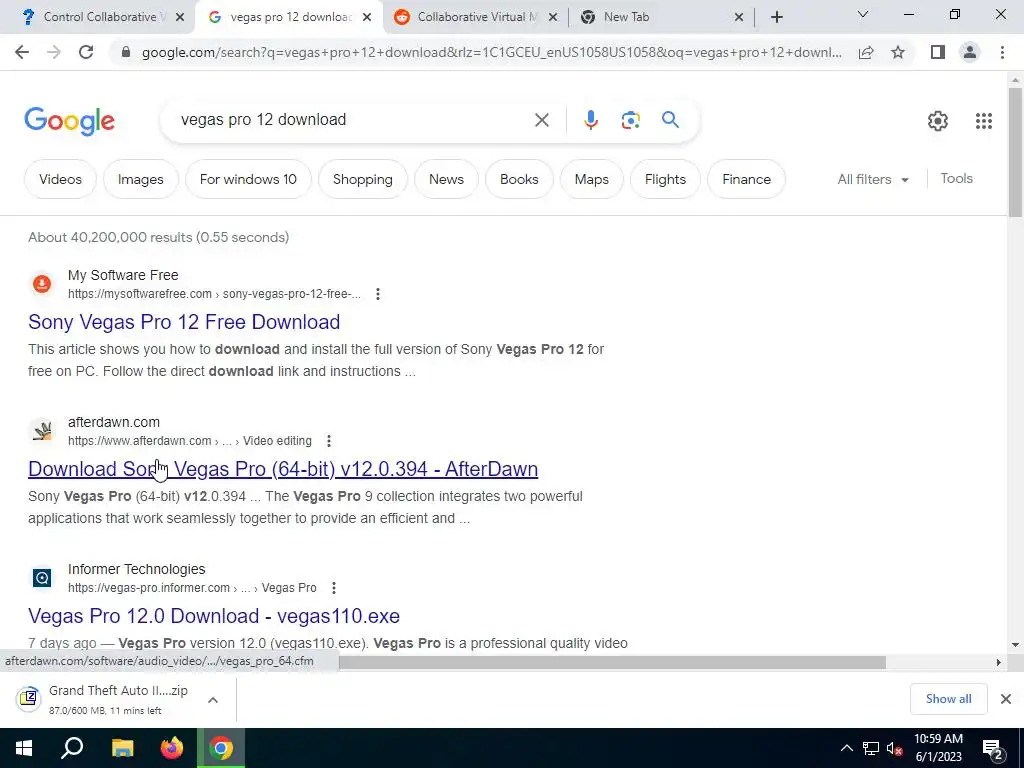Close the downloads bar
Image resolution: width=1024 pixels, height=768 pixels.
point(1006,699)
